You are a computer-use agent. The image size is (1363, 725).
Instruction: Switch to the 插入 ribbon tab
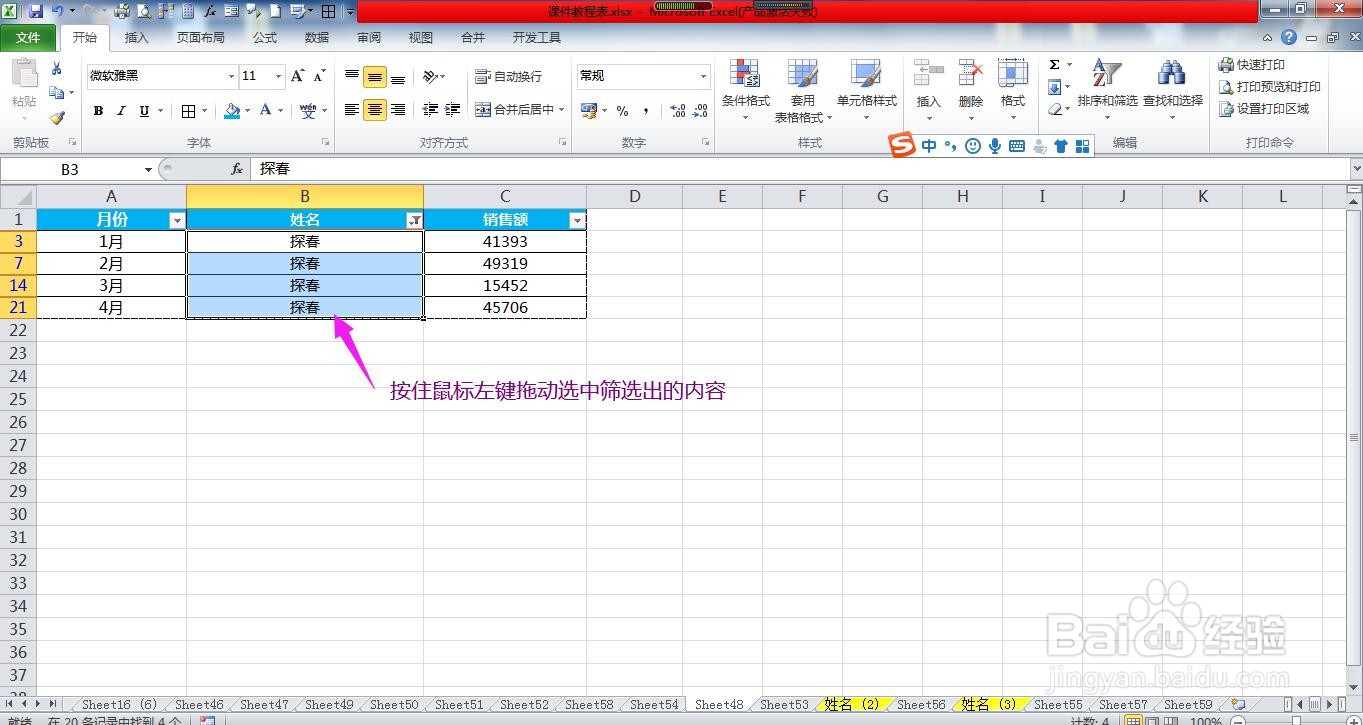pyautogui.click(x=136, y=38)
